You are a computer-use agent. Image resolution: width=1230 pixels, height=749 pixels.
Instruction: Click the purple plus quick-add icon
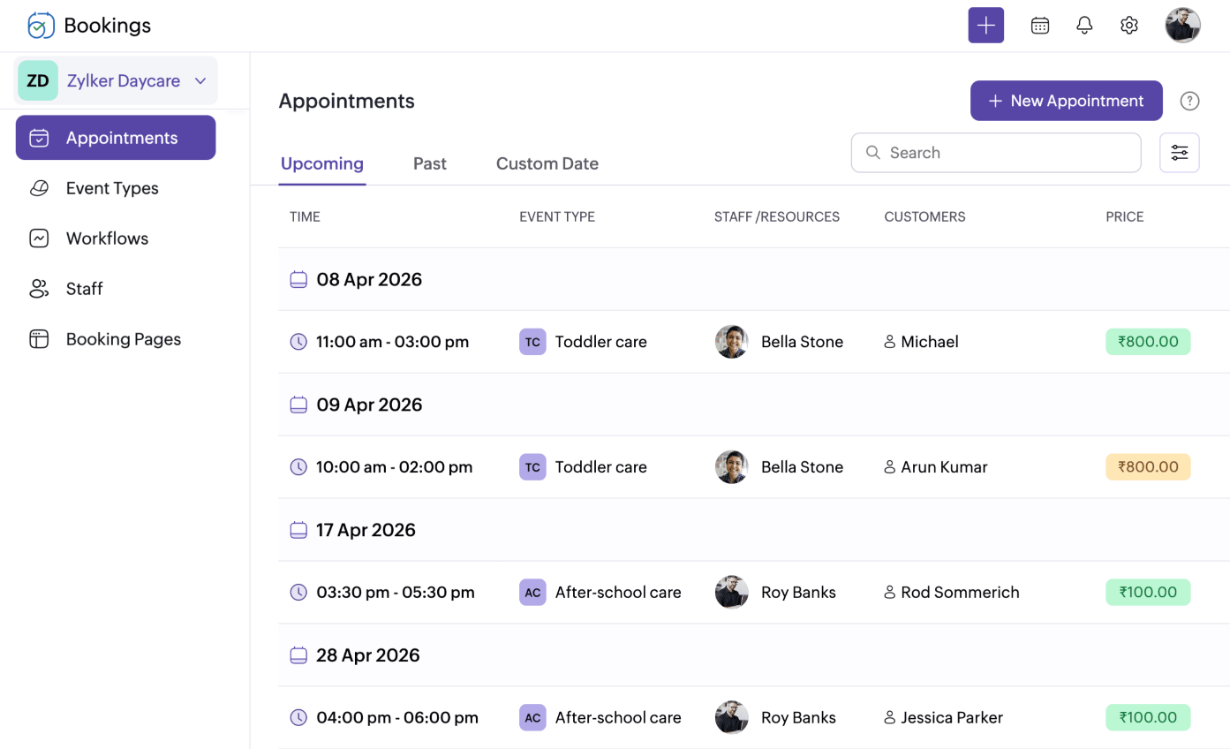(x=986, y=25)
